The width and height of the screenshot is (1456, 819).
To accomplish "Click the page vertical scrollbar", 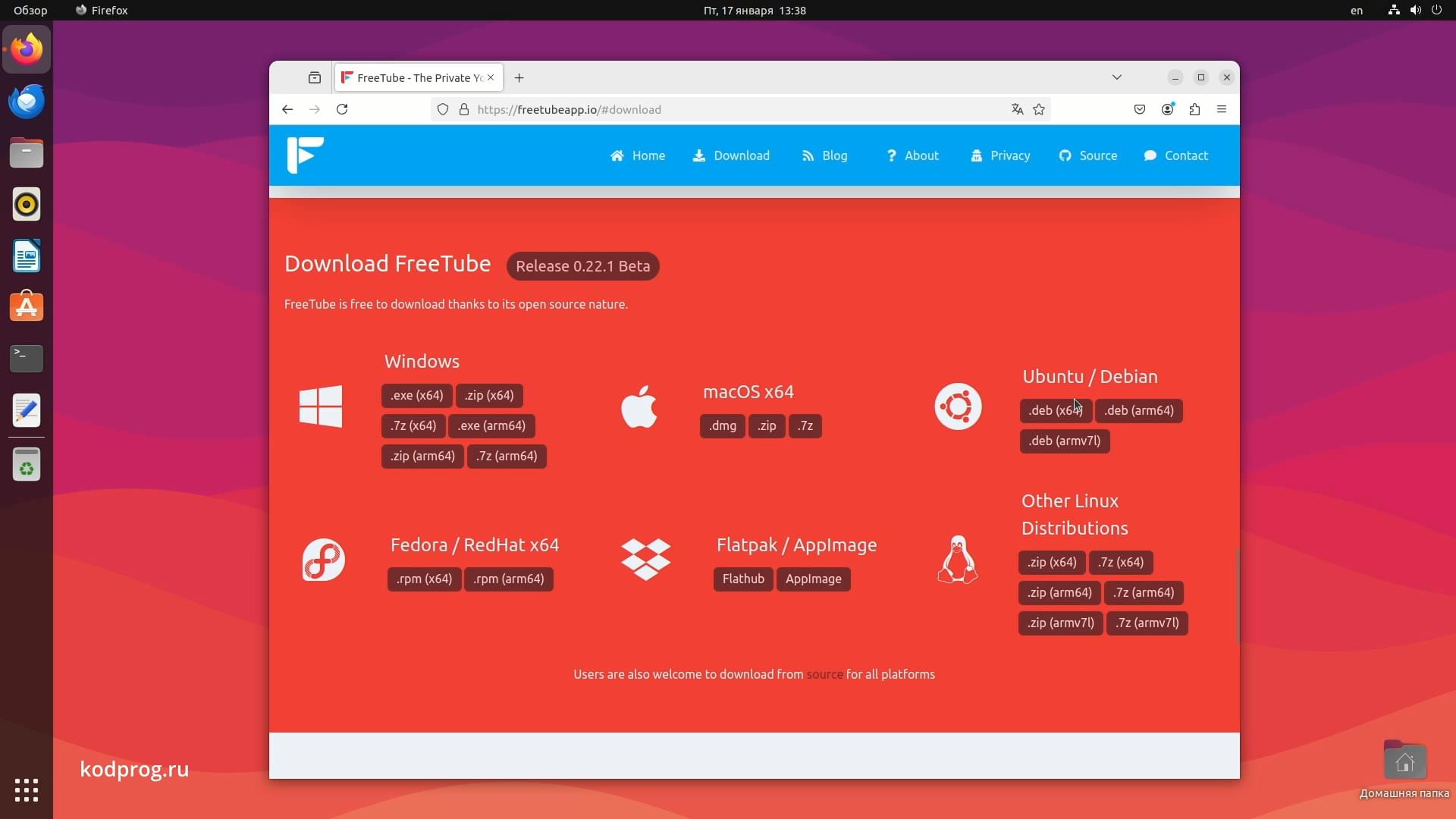I will [x=1238, y=595].
